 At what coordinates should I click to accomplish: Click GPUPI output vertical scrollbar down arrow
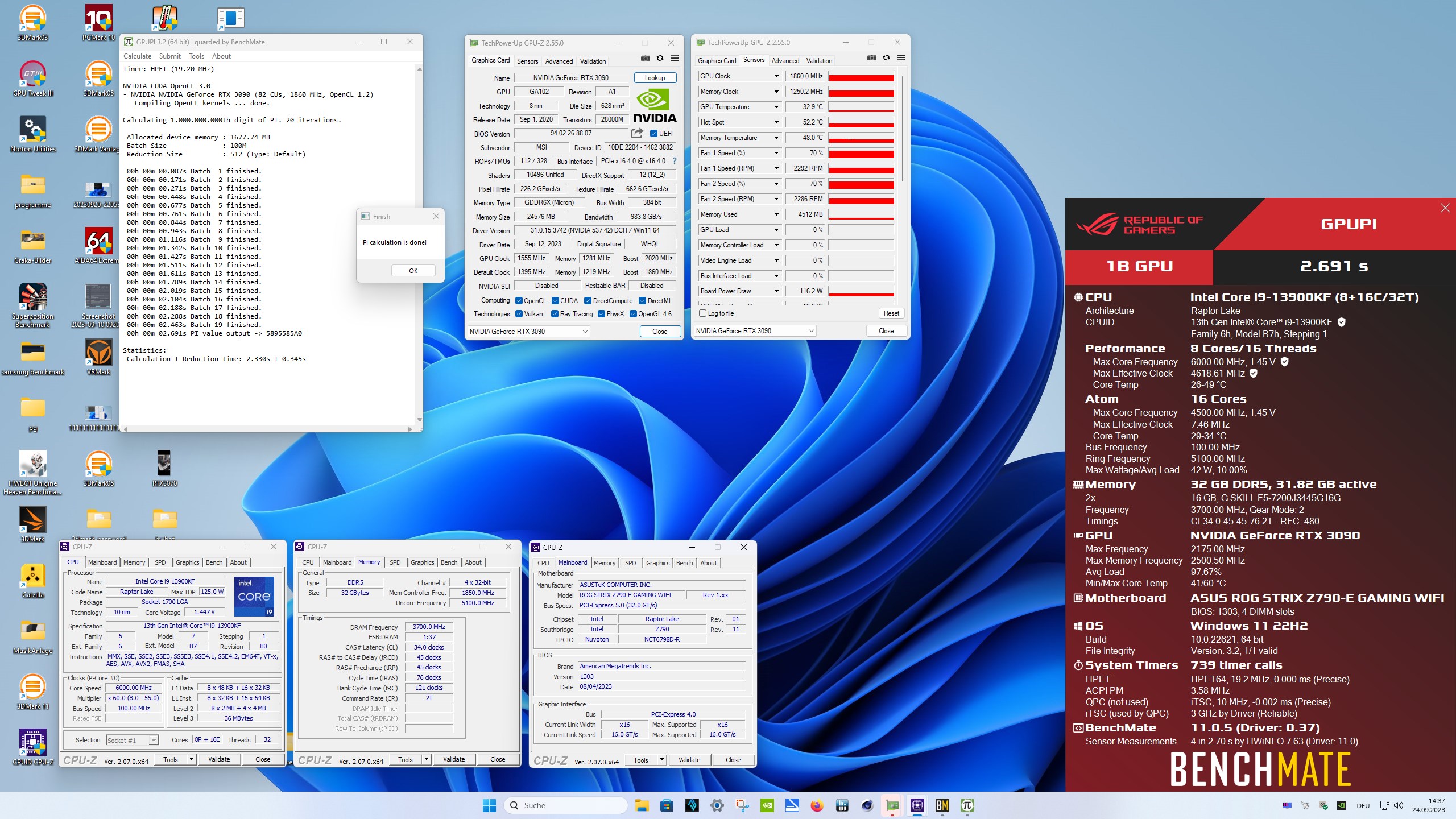click(x=420, y=420)
